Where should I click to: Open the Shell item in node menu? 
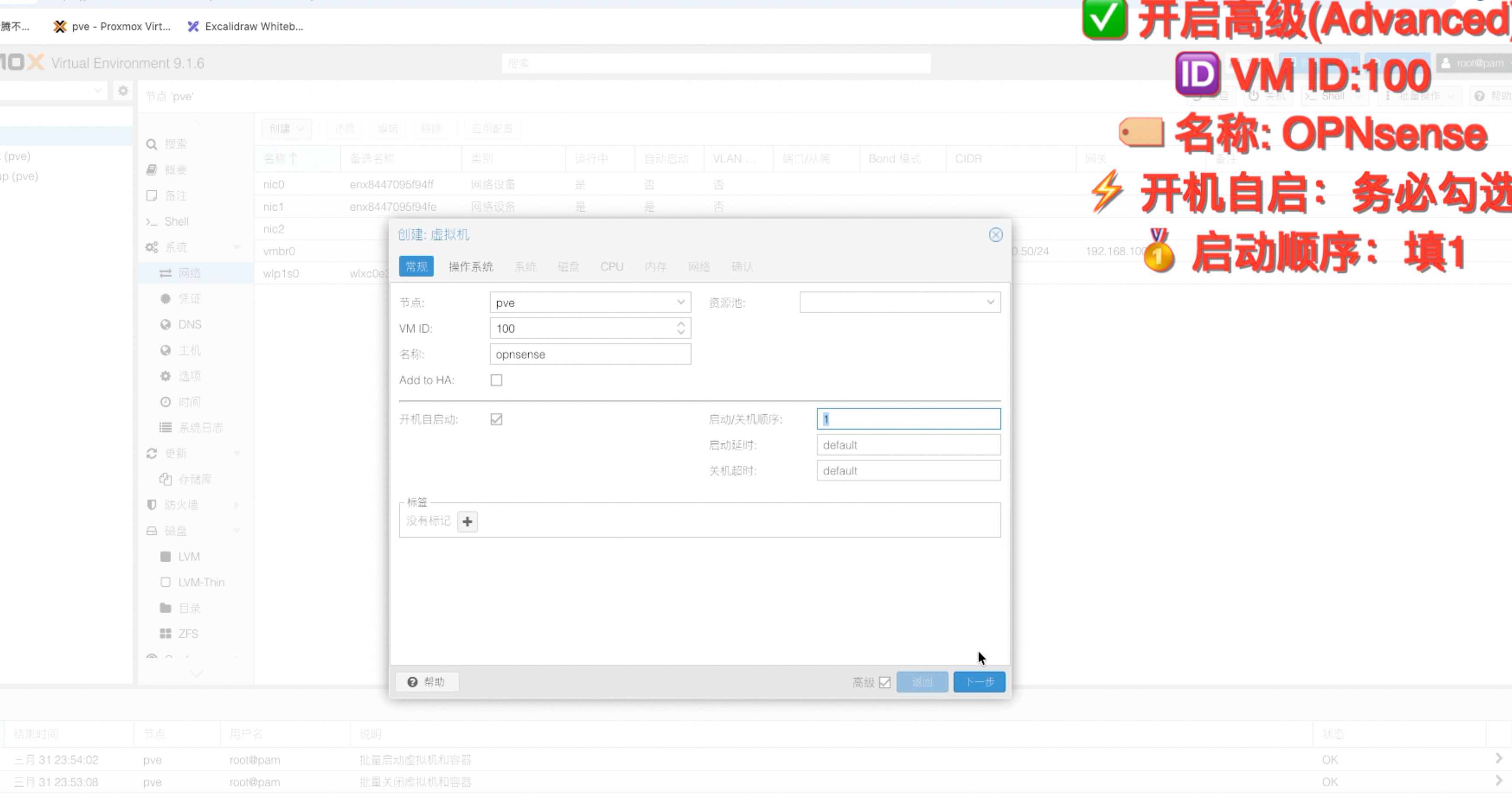(176, 221)
